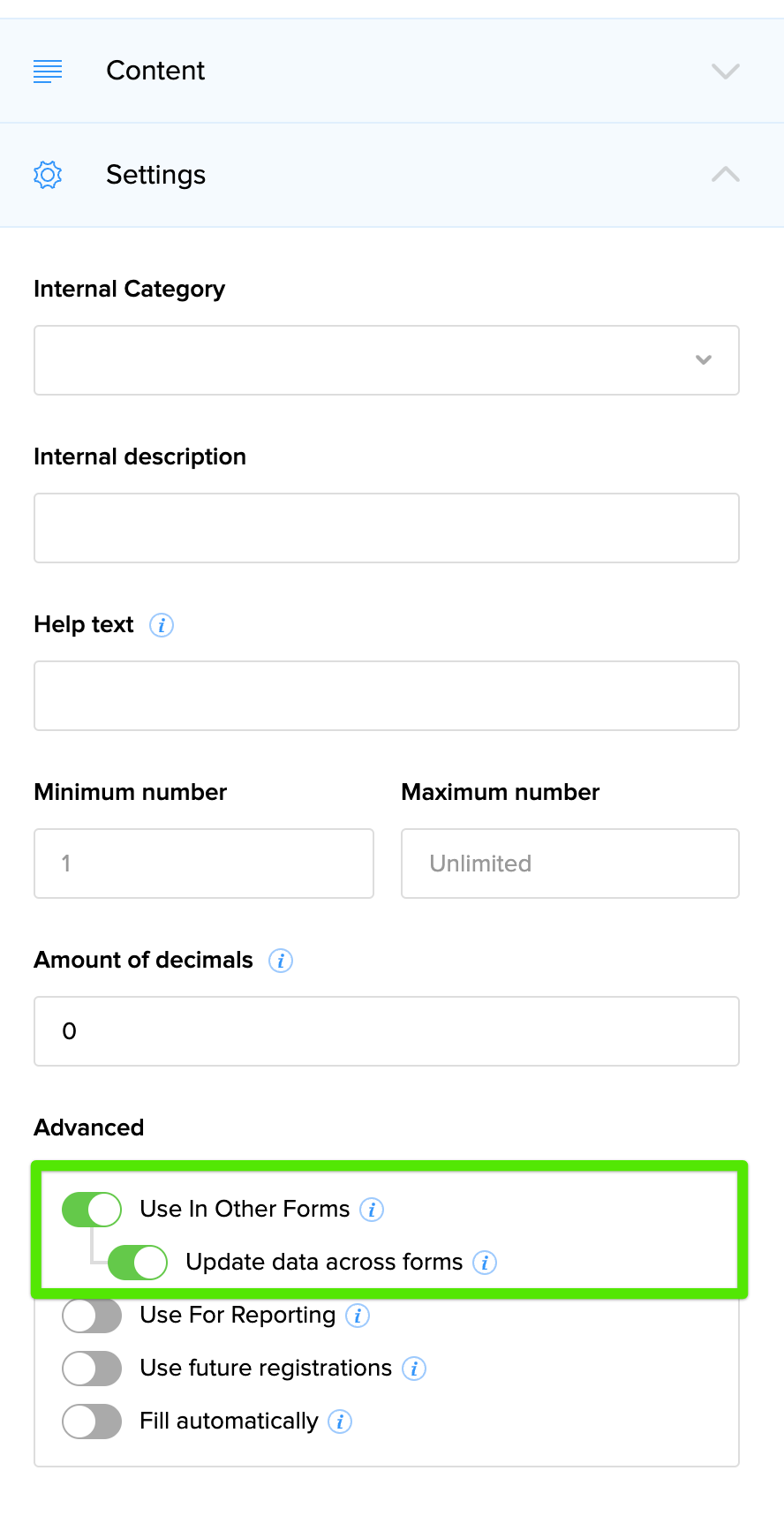Click info icon beside Use For Reporting
This screenshot has height=1531, width=784.
(358, 1316)
